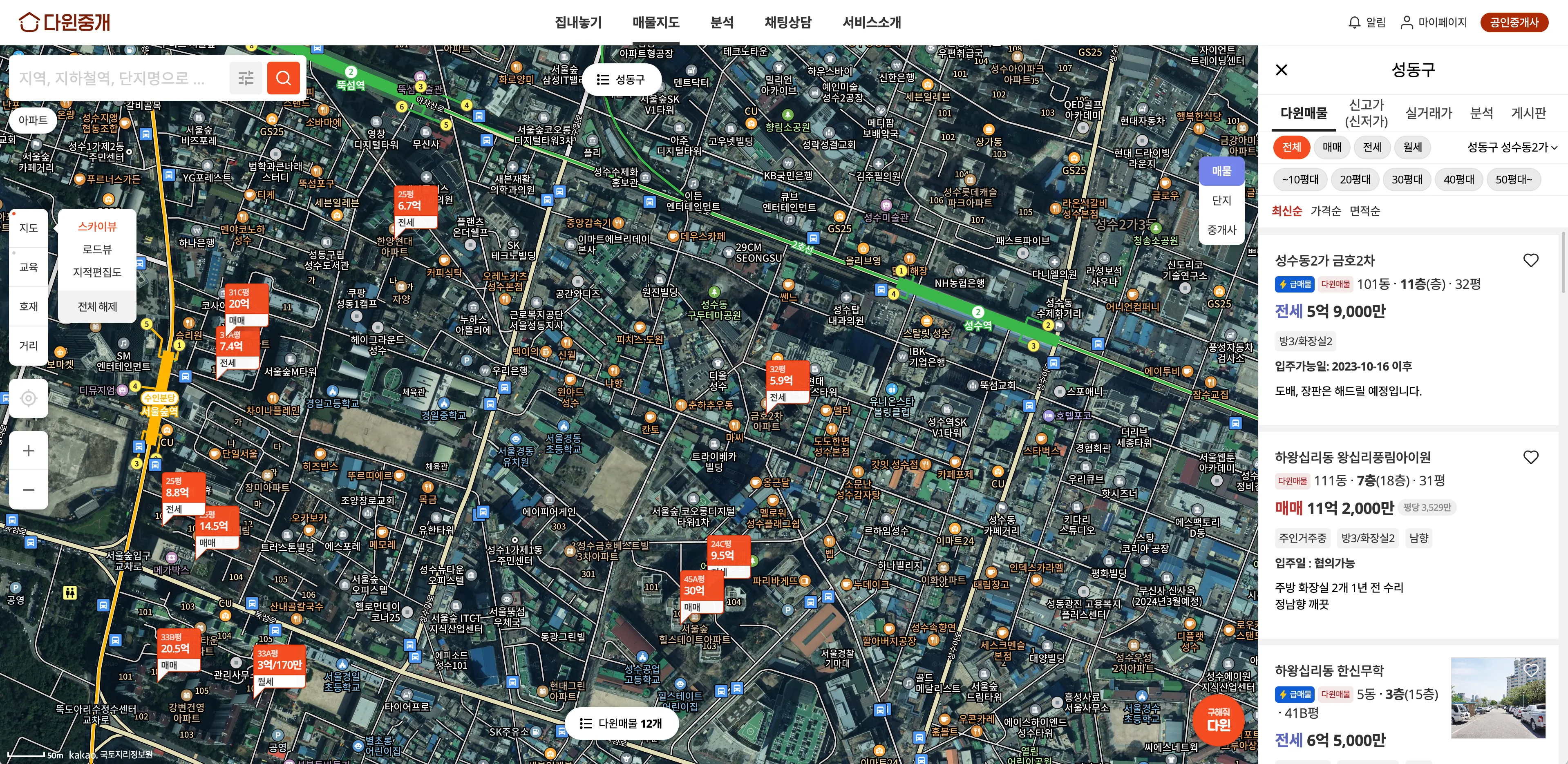Image resolution: width=1568 pixels, height=764 pixels.
Task: Favorite the 성수동2가 금호2차 listing heart
Action: (x=1530, y=261)
